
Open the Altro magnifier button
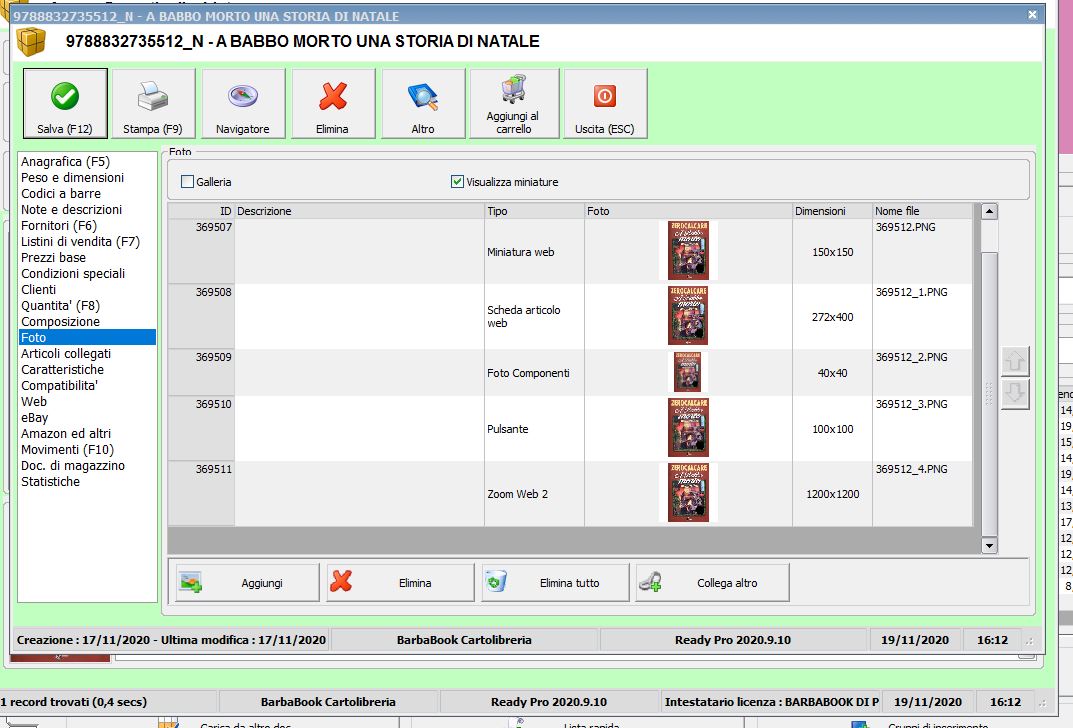click(423, 103)
